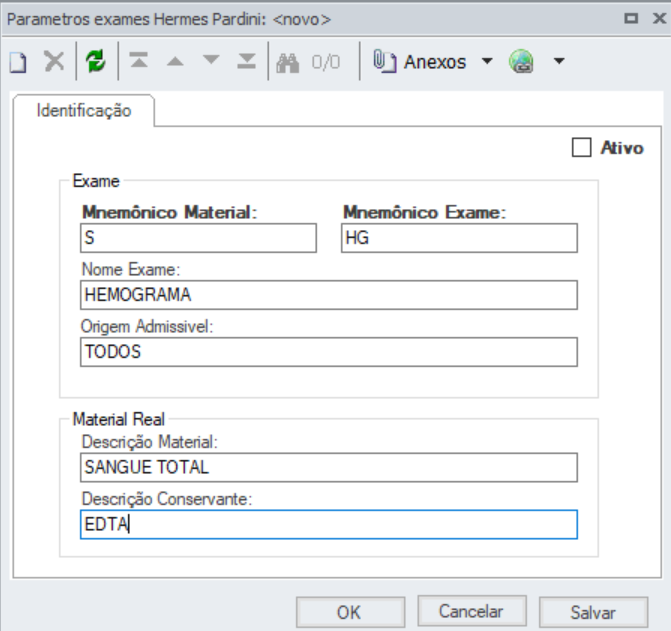Click the Anexos paperclip button
Screen dimensions: 671x631
[x=419, y=62]
